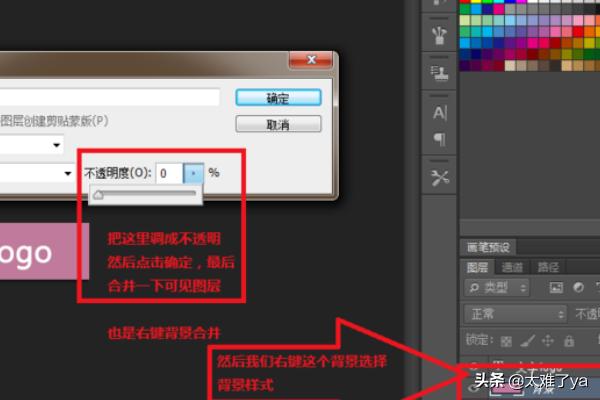The width and height of the screenshot is (600, 400).
Task: Toggle lock position for layer
Action: coord(547,340)
